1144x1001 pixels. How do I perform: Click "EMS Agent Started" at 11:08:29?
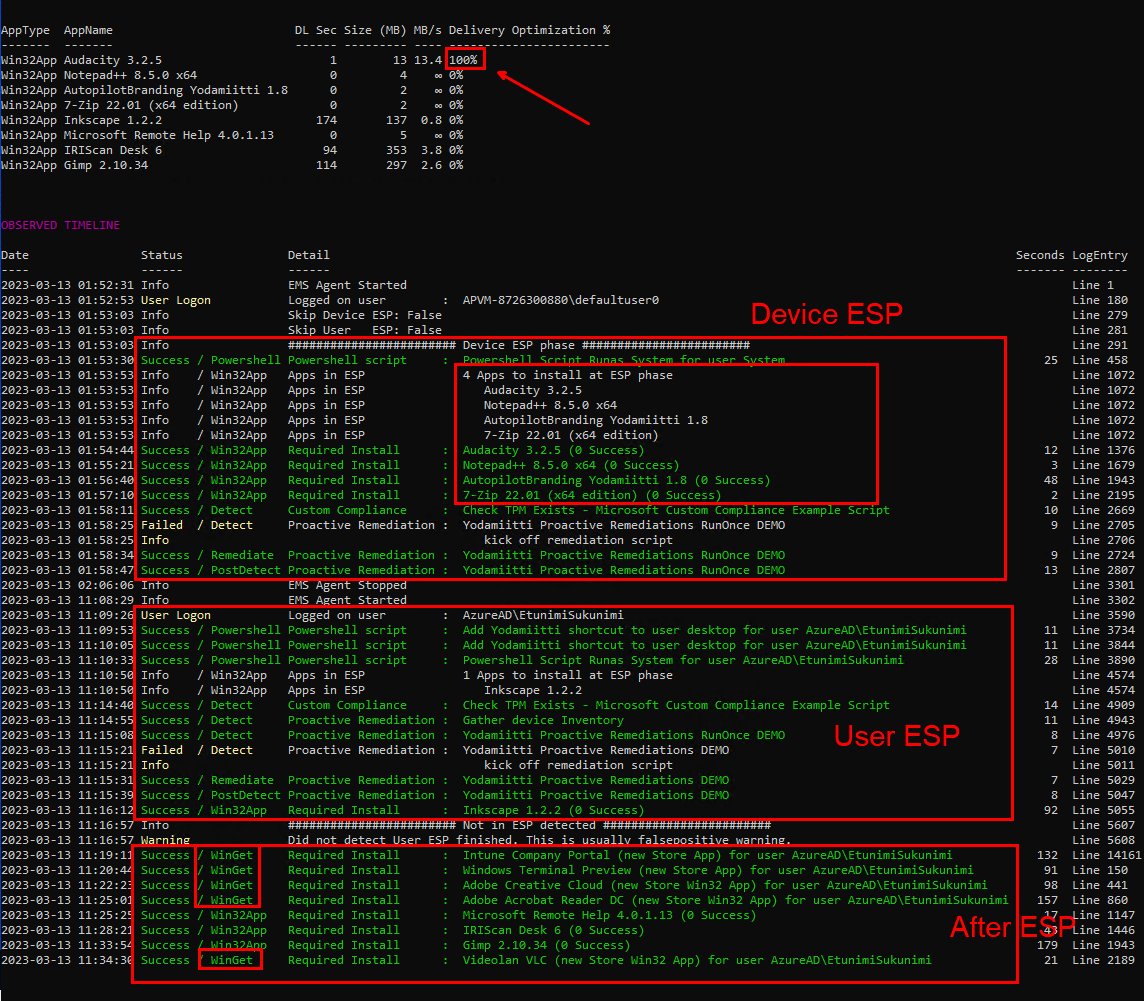pos(347,600)
